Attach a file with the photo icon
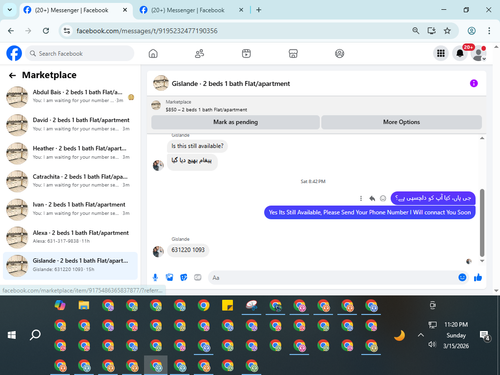 tap(169, 277)
